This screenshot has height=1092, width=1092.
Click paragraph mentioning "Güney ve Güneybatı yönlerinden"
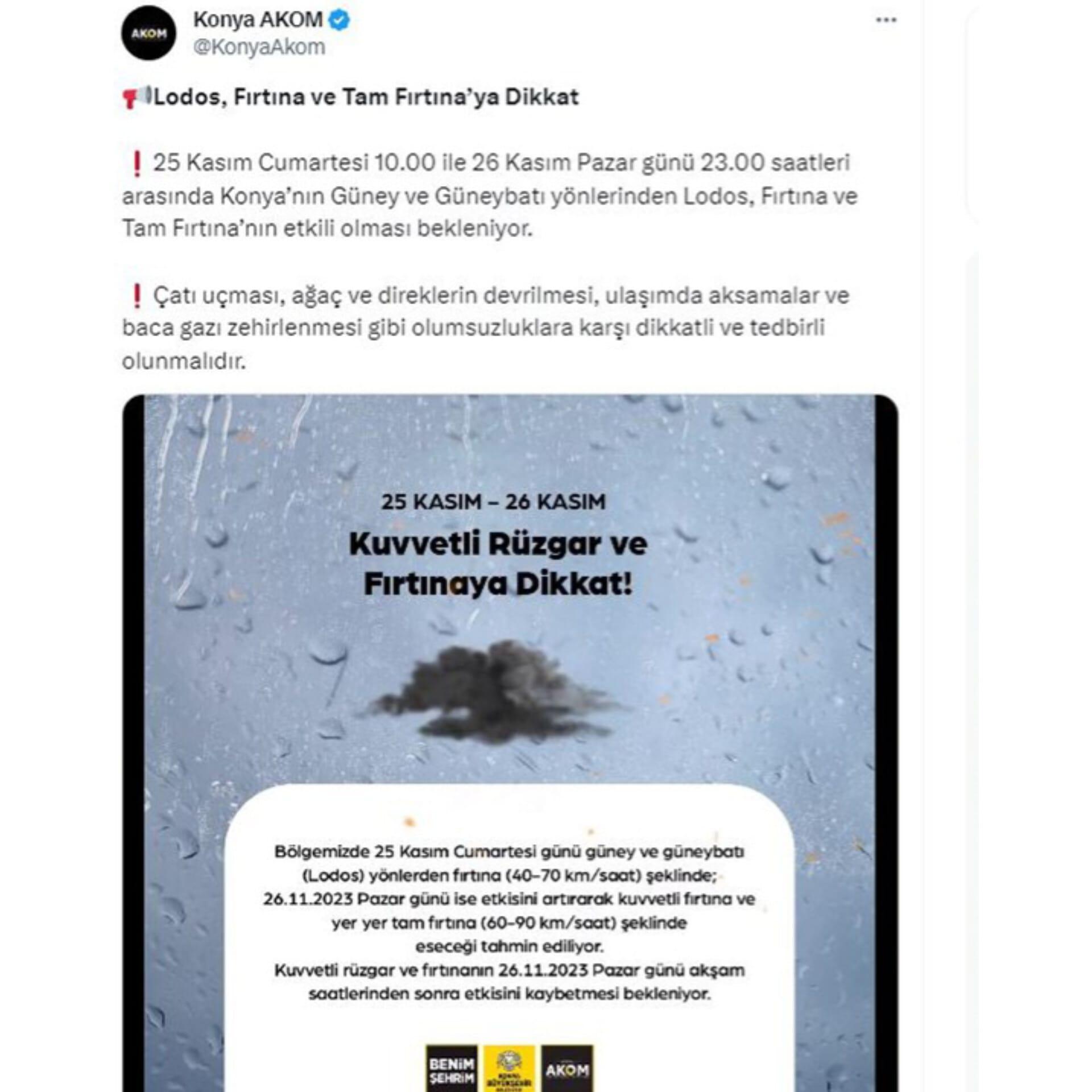point(490,196)
